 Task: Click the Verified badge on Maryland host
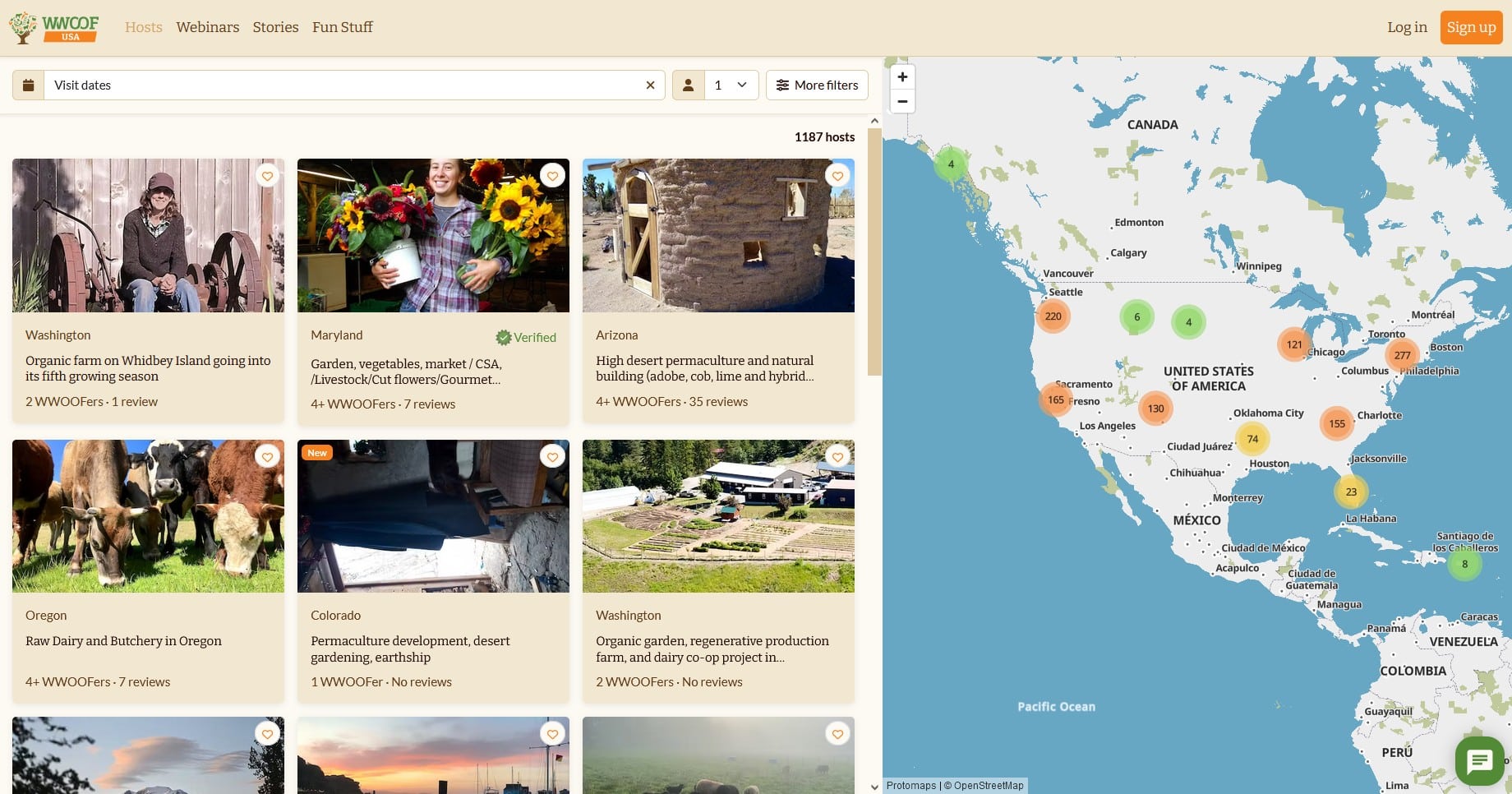pos(526,338)
